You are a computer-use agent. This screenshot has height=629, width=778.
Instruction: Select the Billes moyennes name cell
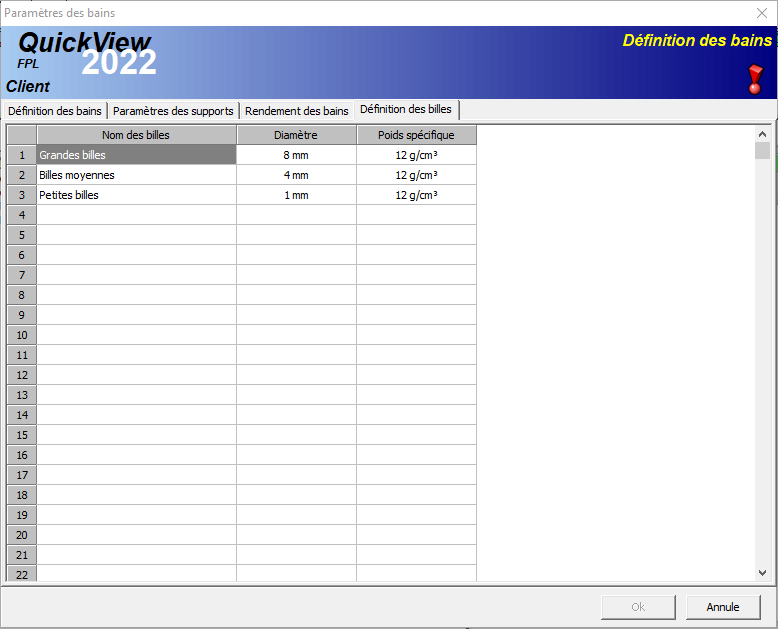coord(136,175)
